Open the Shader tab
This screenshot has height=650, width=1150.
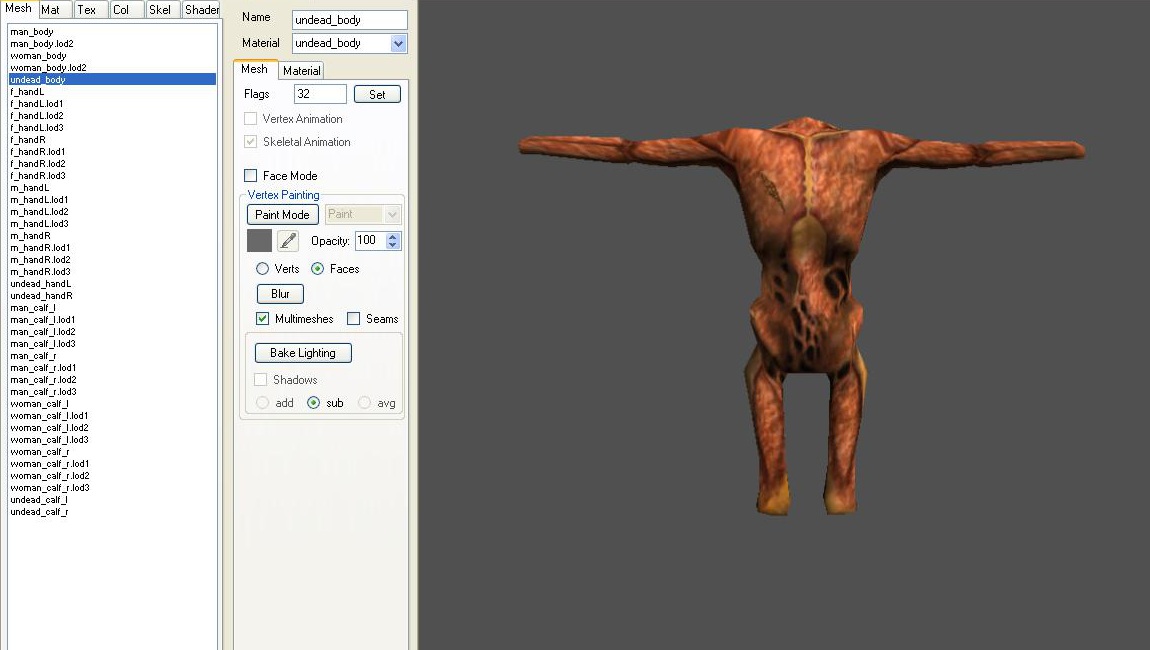click(201, 10)
